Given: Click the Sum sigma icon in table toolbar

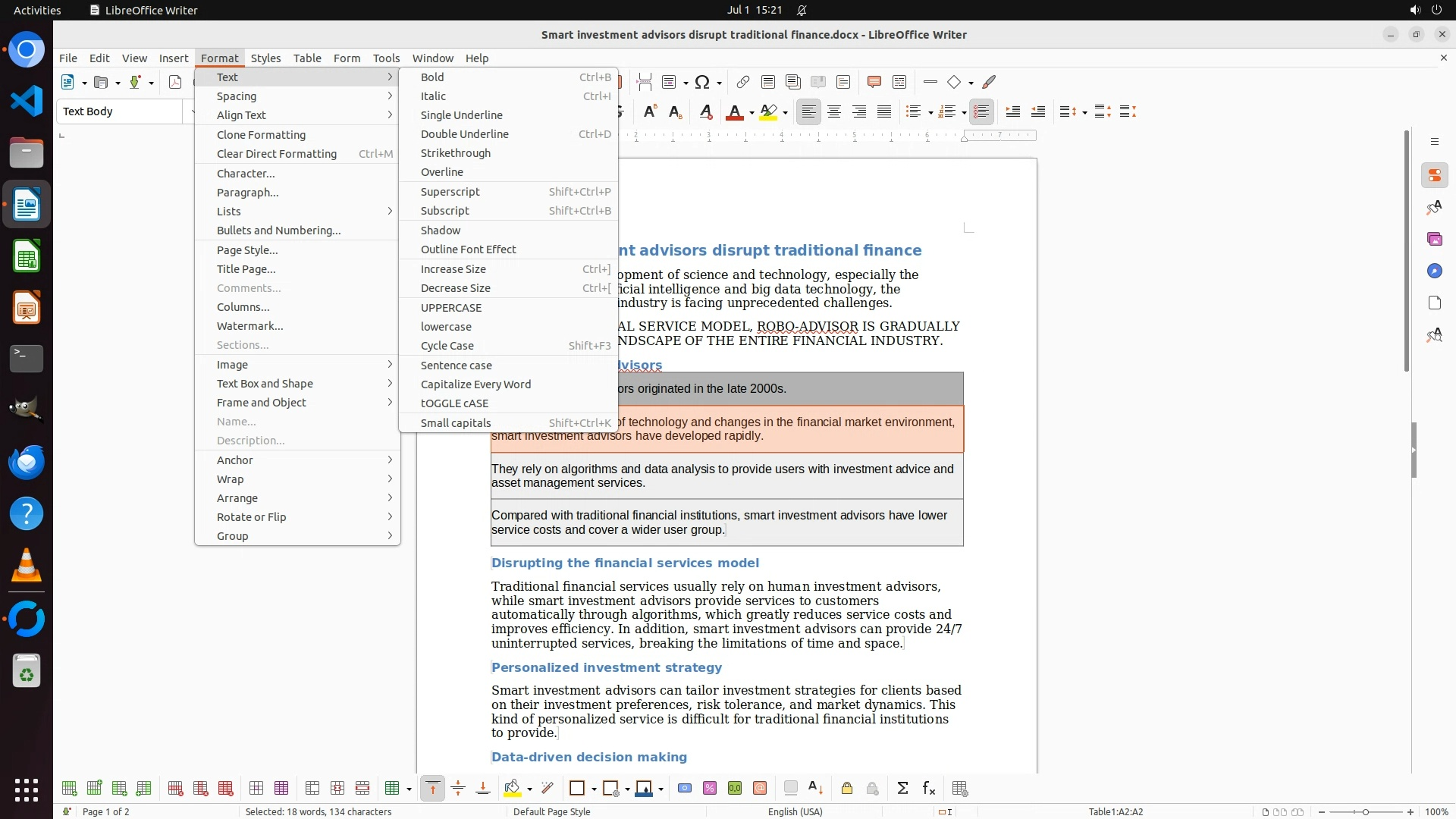Looking at the screenshot, I should tap(902, 789).
